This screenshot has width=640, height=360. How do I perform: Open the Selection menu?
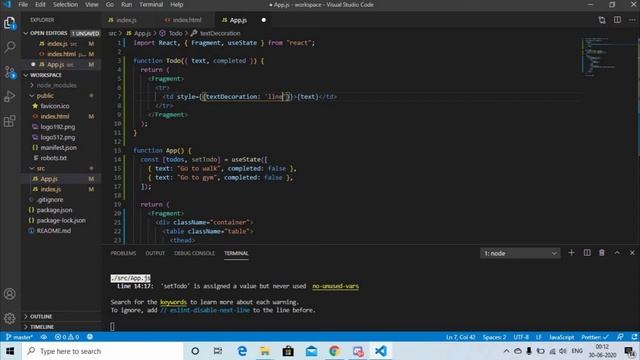65,4
